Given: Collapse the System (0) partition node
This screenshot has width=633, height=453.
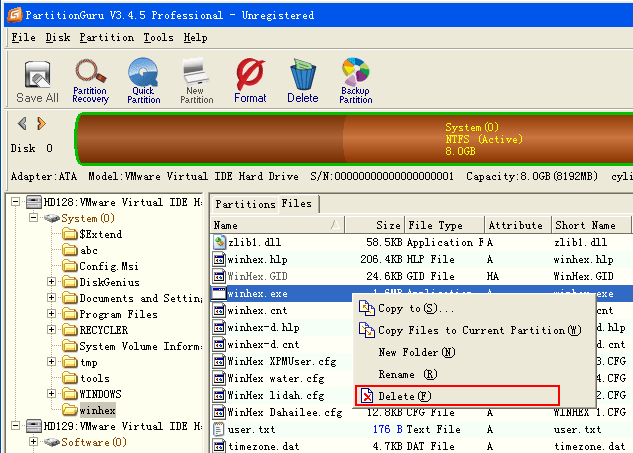Looking at the screenshot, I should [34, 218].
